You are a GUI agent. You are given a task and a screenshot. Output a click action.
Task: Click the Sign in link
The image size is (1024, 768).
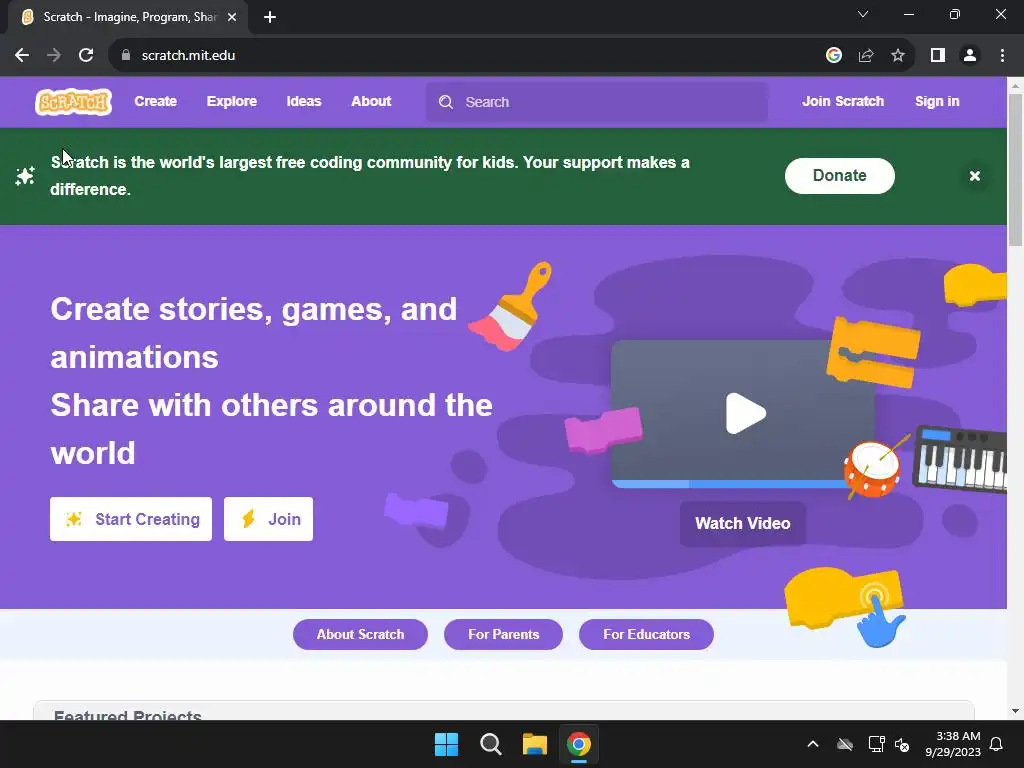point(937,101)
